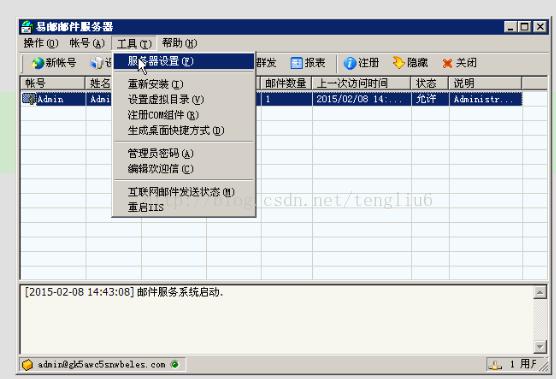Choose 重新安装(I) from the menu
This screenshot has width=556, height=379.
click(x=184, y=84)
